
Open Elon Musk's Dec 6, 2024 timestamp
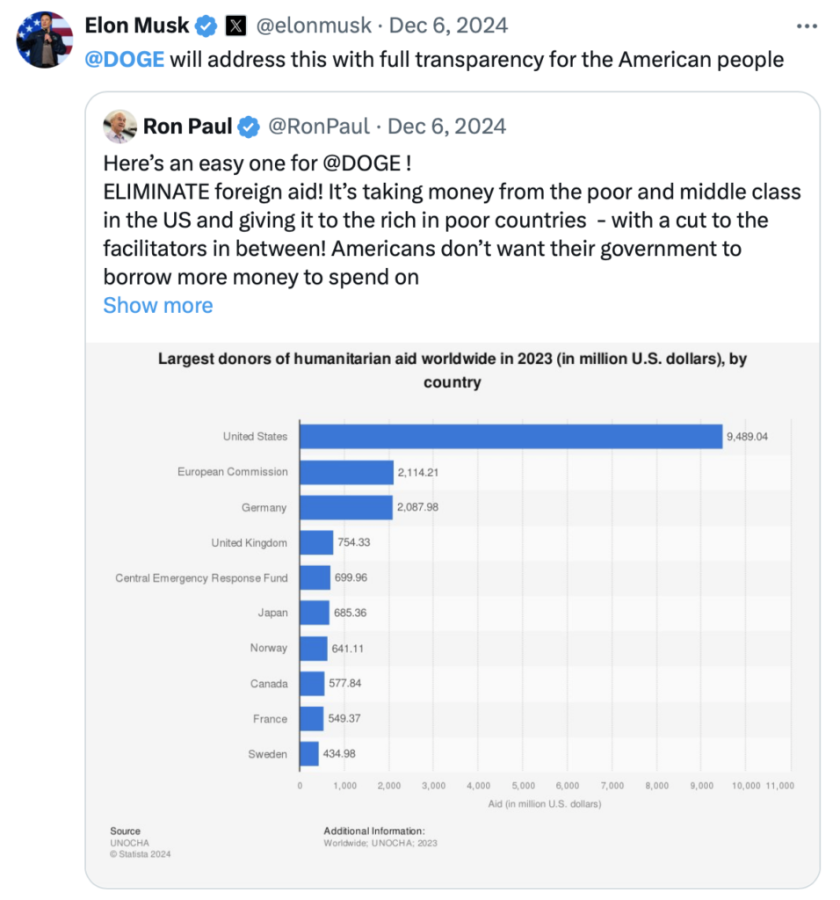tap(447, 25)
